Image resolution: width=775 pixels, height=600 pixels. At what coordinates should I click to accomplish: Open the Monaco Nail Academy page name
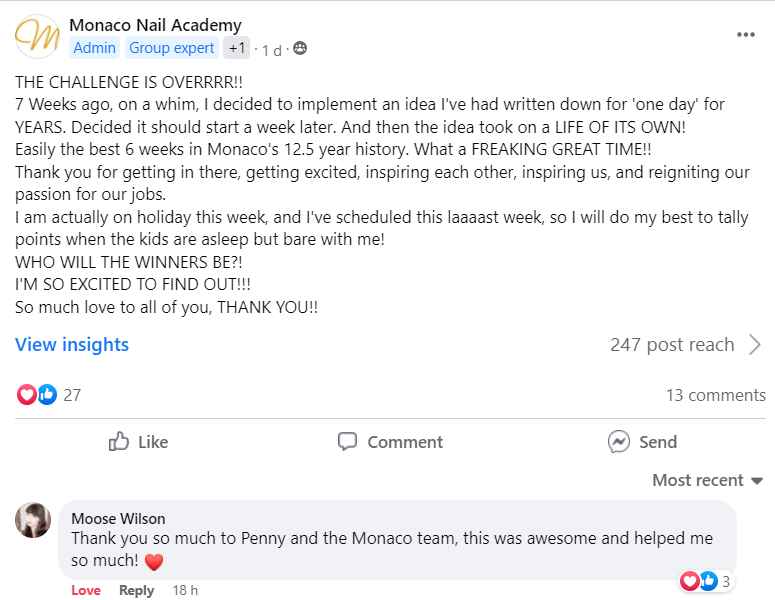(x=155, y=25)
